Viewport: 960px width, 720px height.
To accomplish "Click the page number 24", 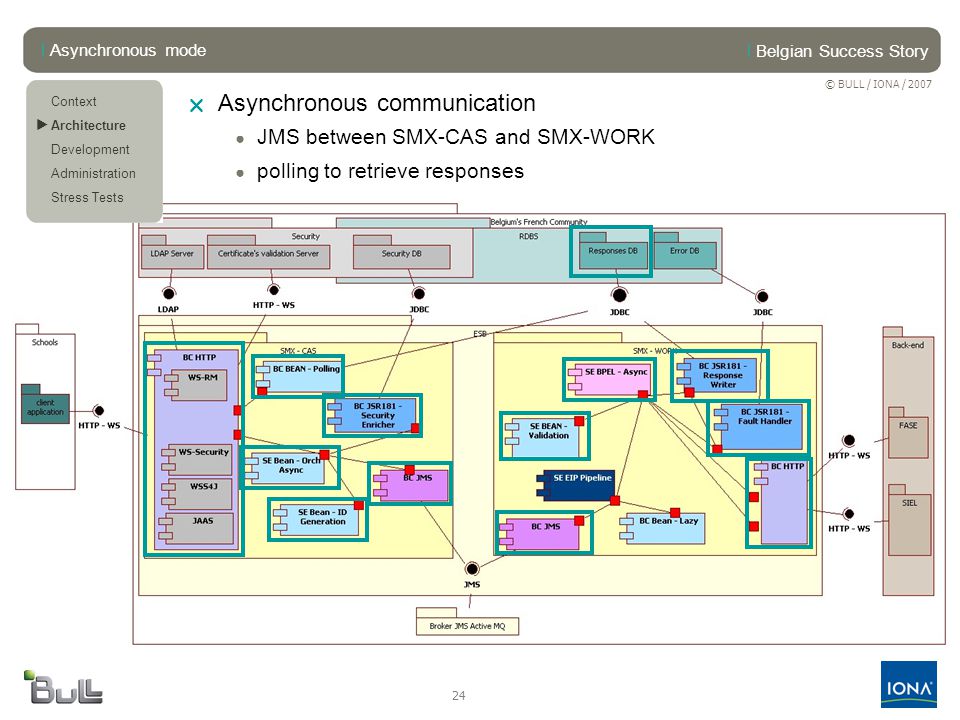I will 459,696.
